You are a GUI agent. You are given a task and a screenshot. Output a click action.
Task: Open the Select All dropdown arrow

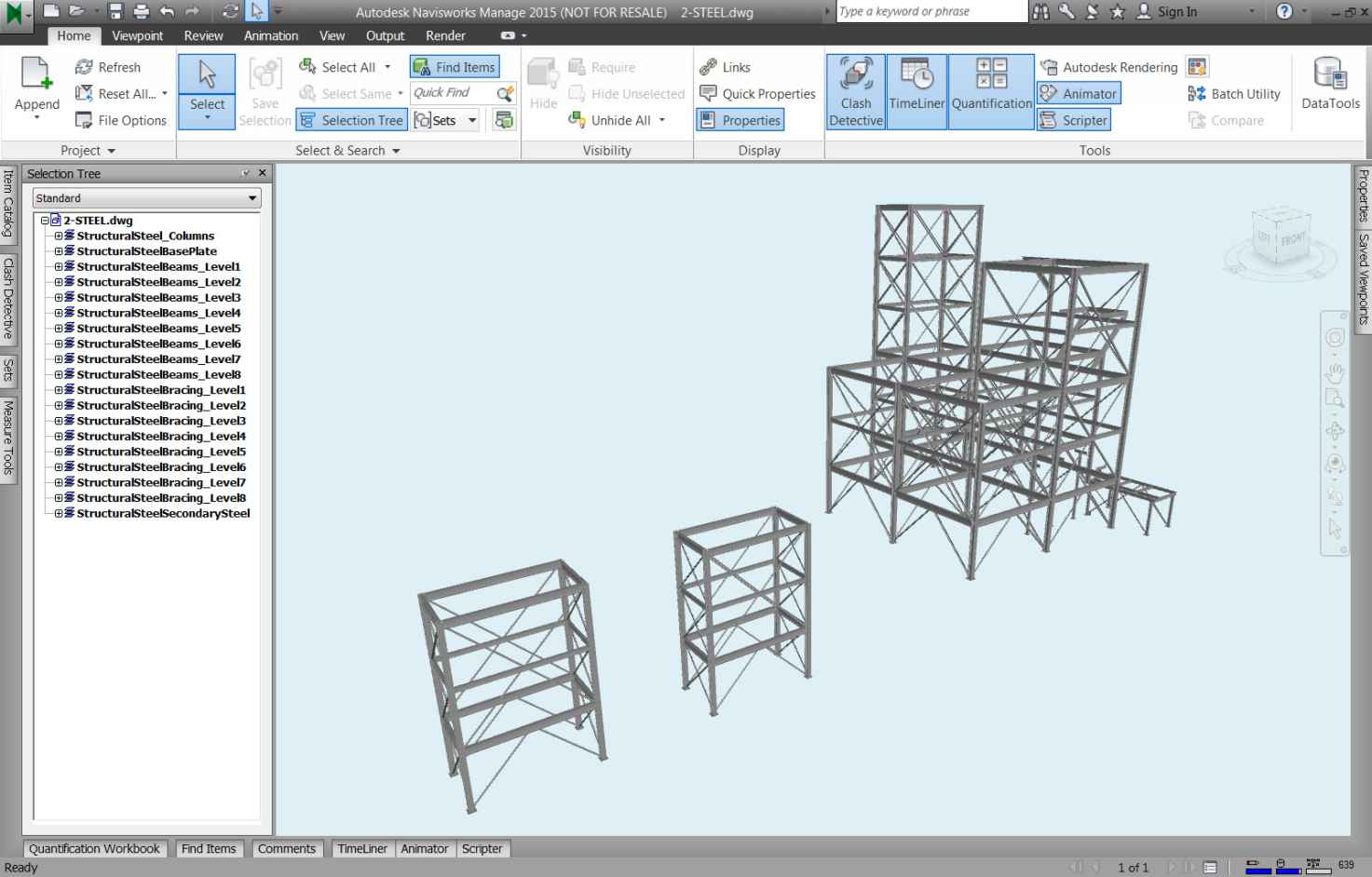(x=387, y=67)
